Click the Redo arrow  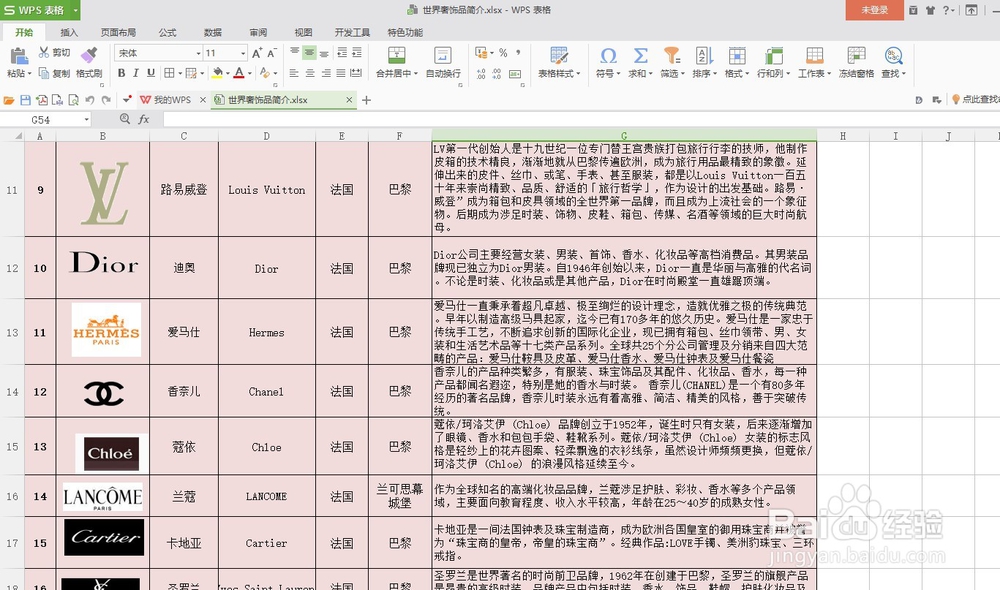coord(107,100)
